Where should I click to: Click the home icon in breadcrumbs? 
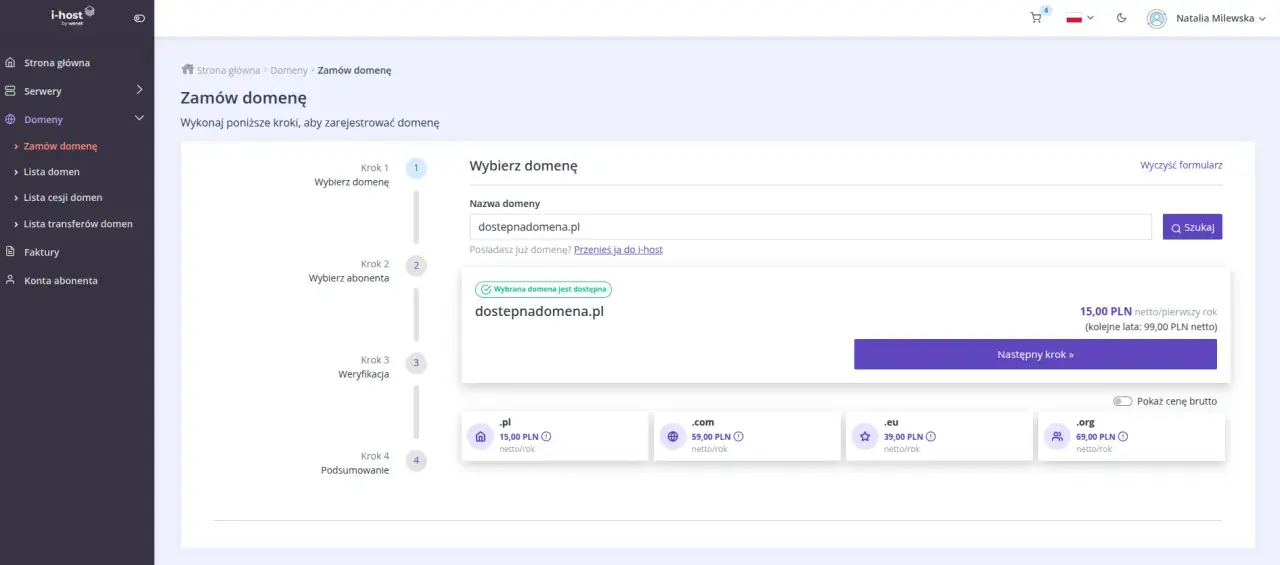pyautogui.click(x=187, y=70)
